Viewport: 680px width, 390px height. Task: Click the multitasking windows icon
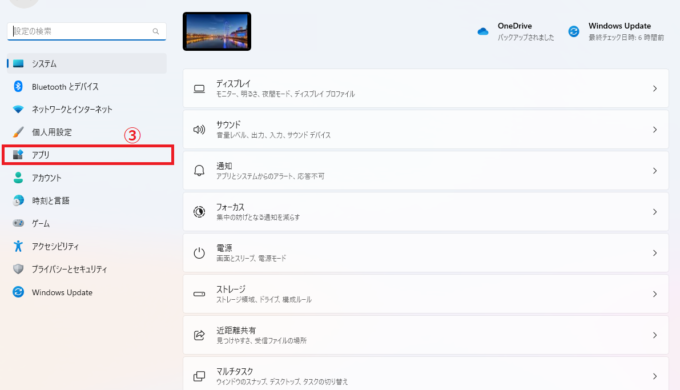(x=199, y=376)
